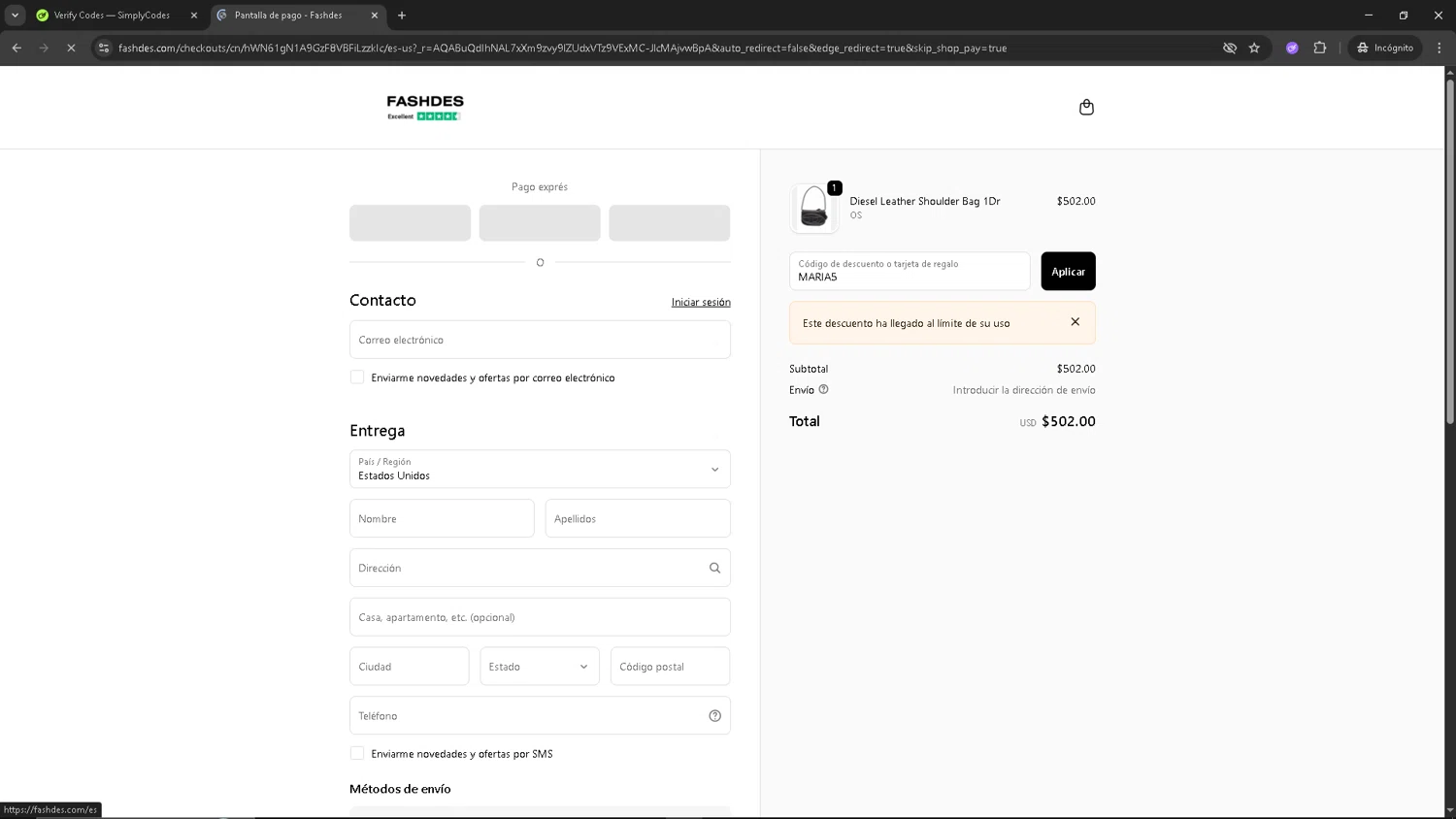Click Iniciar sesión link

coord(701,303)
